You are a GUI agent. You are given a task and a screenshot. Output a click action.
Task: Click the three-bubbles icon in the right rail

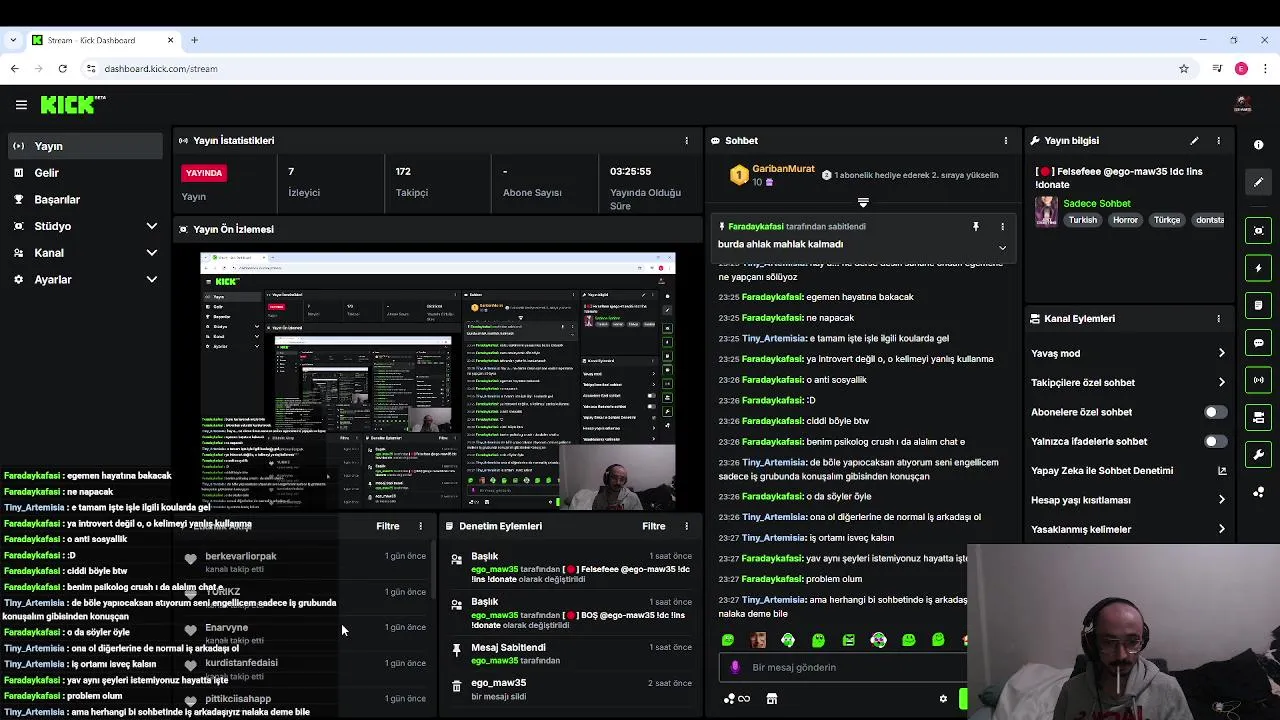point(1258,492)
